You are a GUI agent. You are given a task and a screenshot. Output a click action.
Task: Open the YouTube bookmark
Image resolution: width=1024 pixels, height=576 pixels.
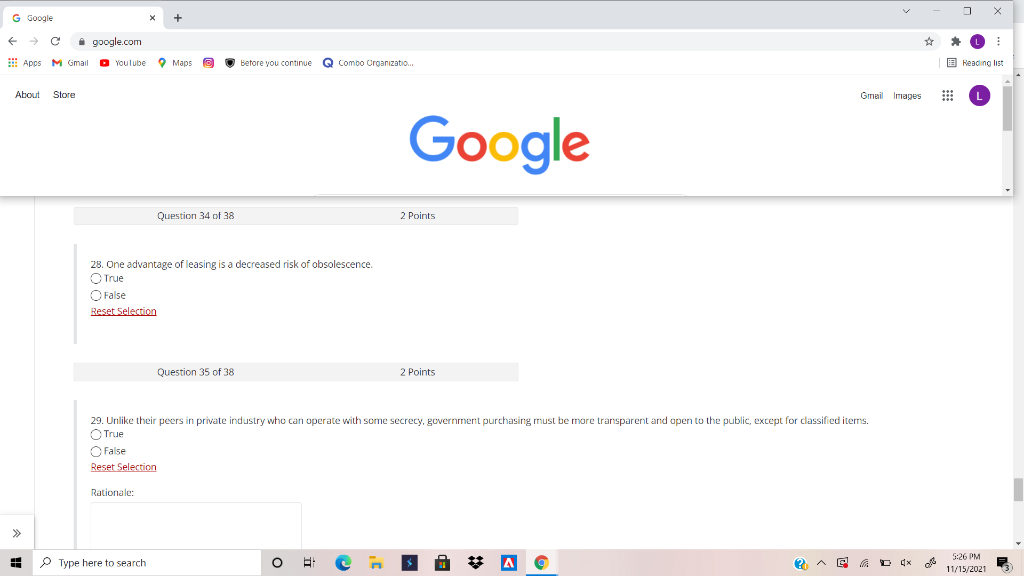(x=120, y=62)
